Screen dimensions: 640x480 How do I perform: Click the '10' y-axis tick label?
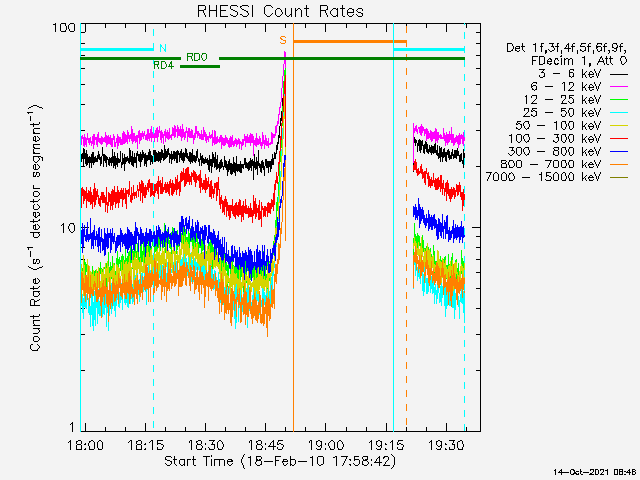(68, 228)
